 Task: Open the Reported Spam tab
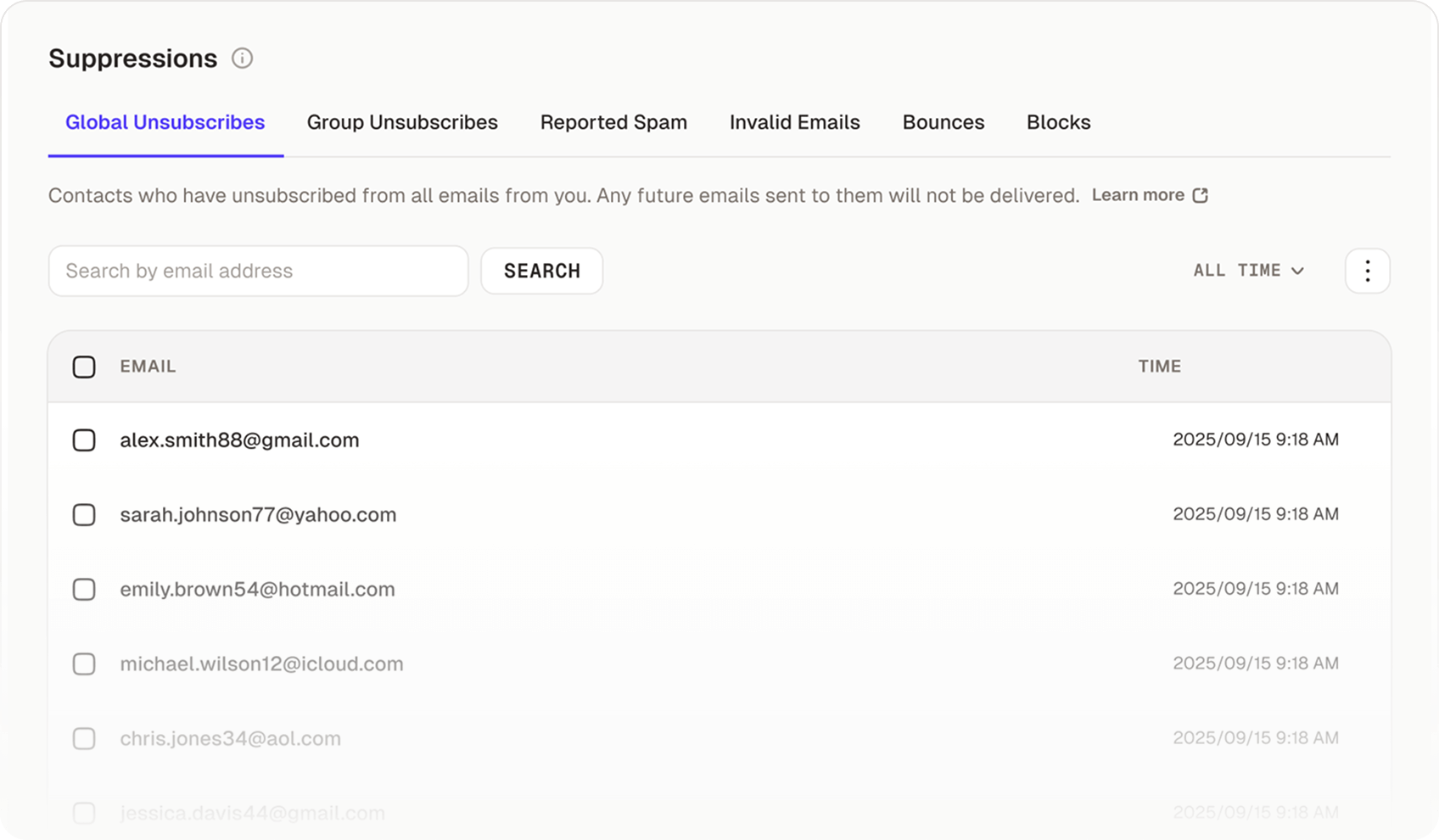pyautogui.click(x=613, y=122)
